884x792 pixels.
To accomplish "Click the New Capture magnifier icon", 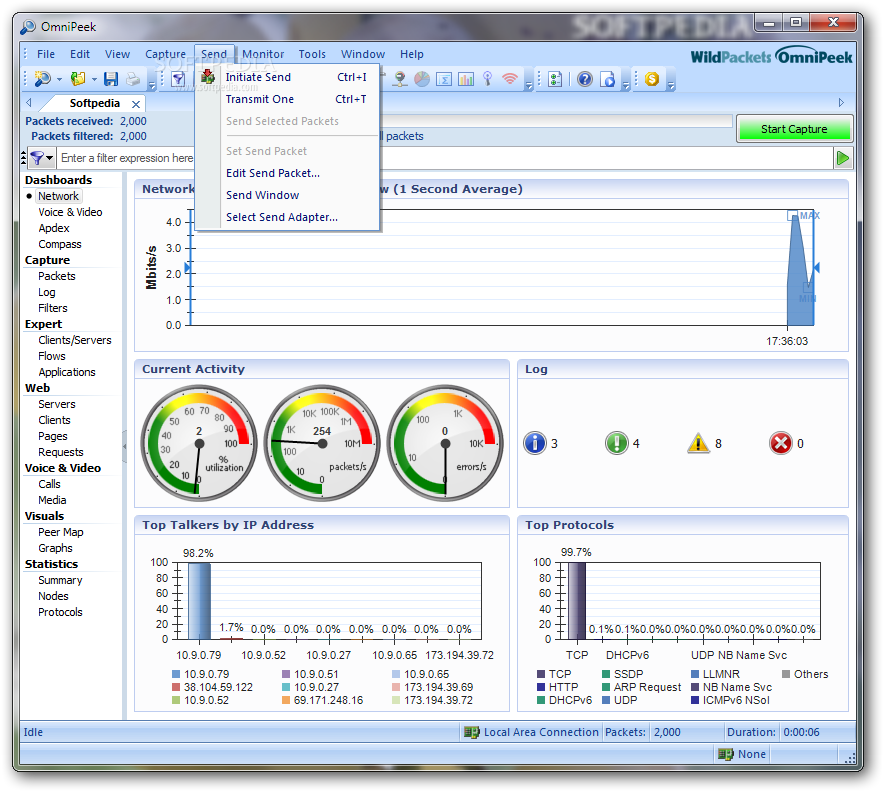I will click(x=42, y=79).
